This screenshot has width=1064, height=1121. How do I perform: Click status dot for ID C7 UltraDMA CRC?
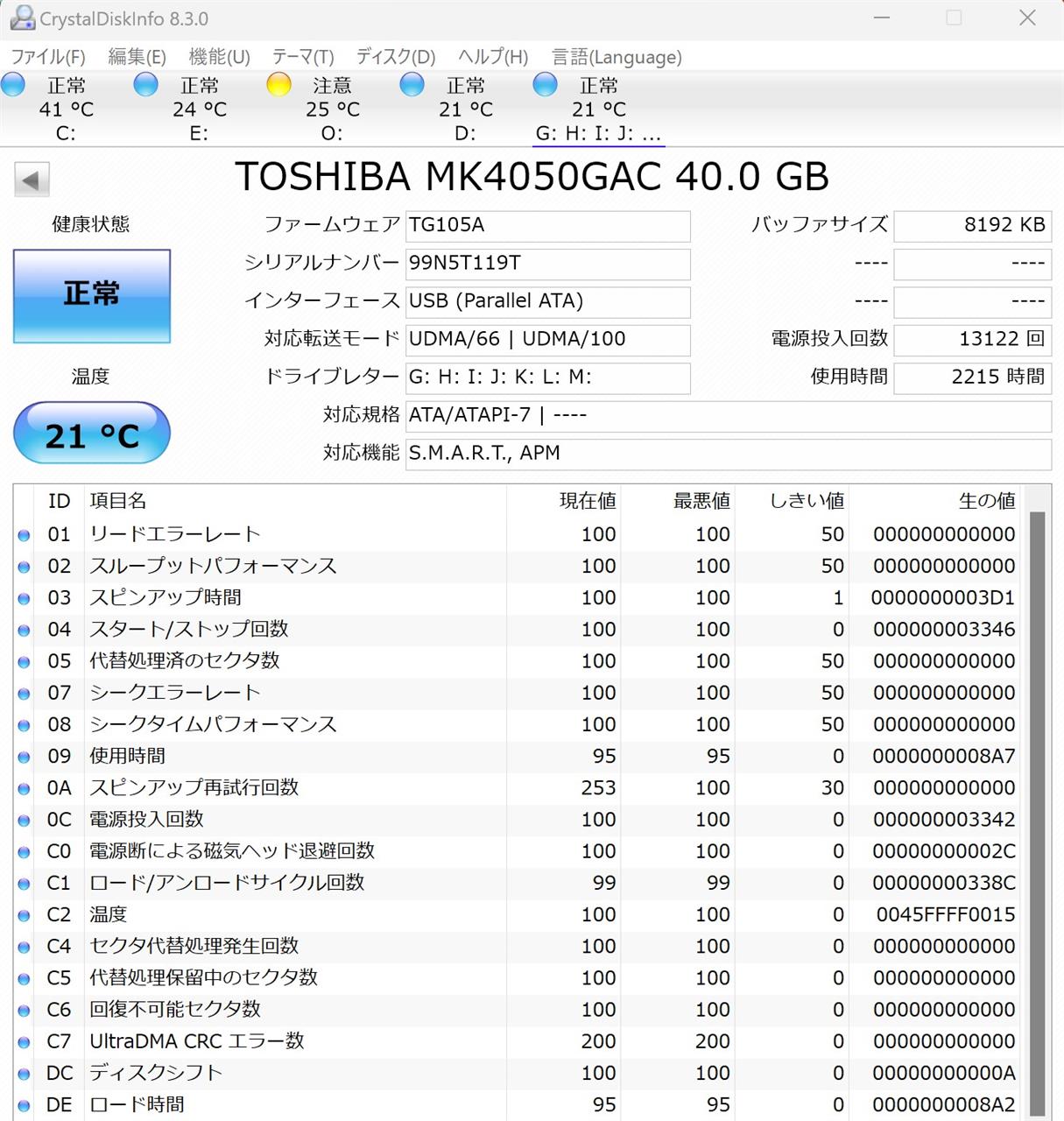click(24, 1042)
